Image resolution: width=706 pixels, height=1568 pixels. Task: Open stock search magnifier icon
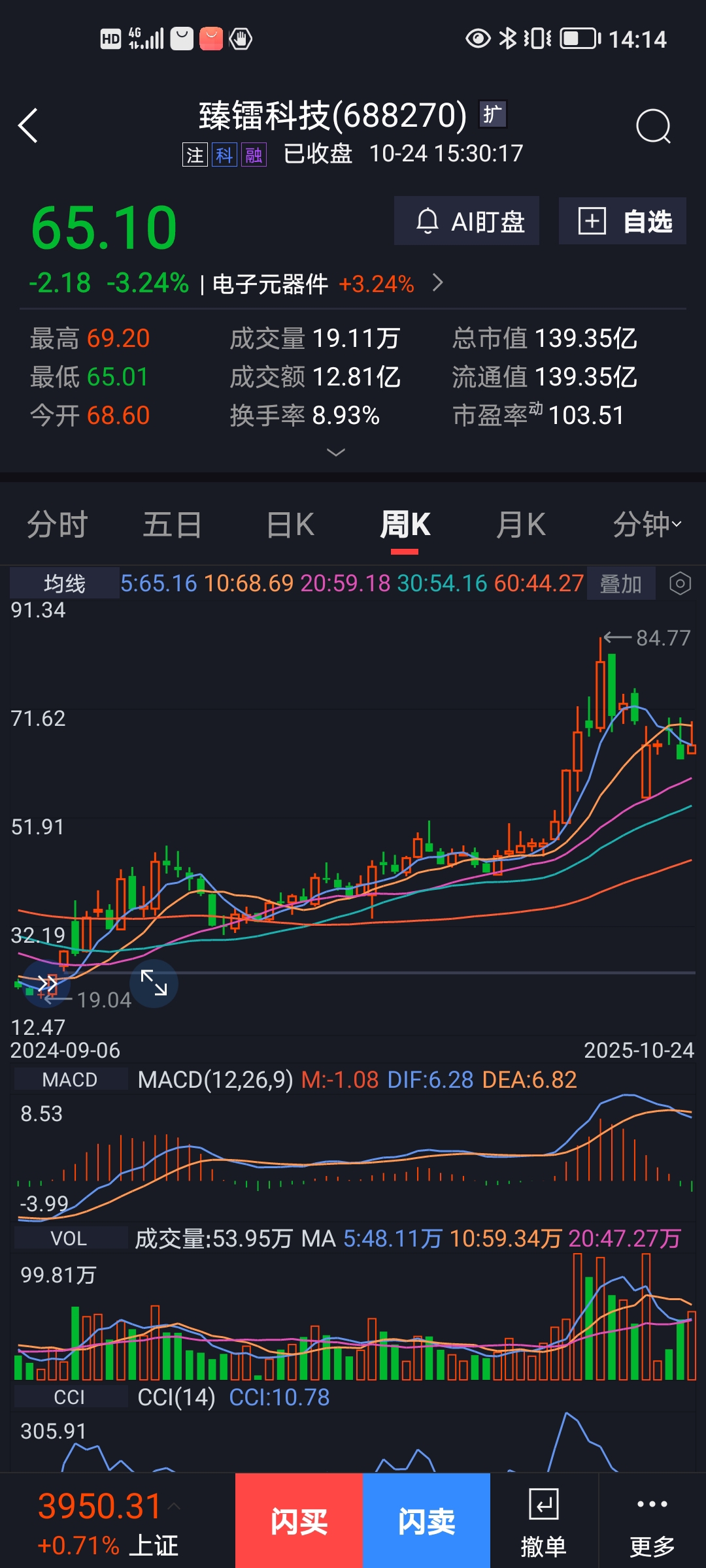tap(654, 126)
